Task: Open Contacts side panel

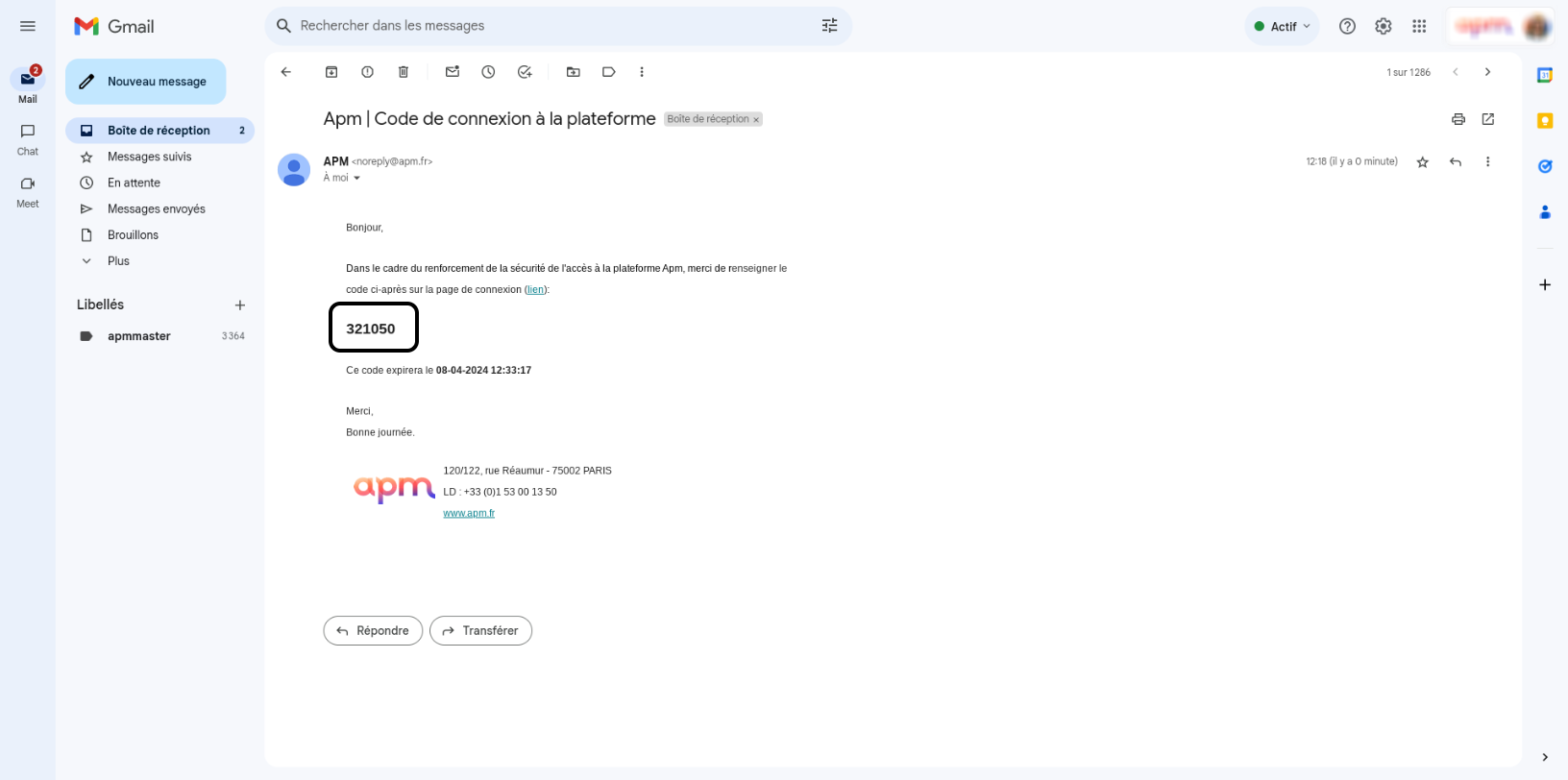Action: [x=1545, y=212]
